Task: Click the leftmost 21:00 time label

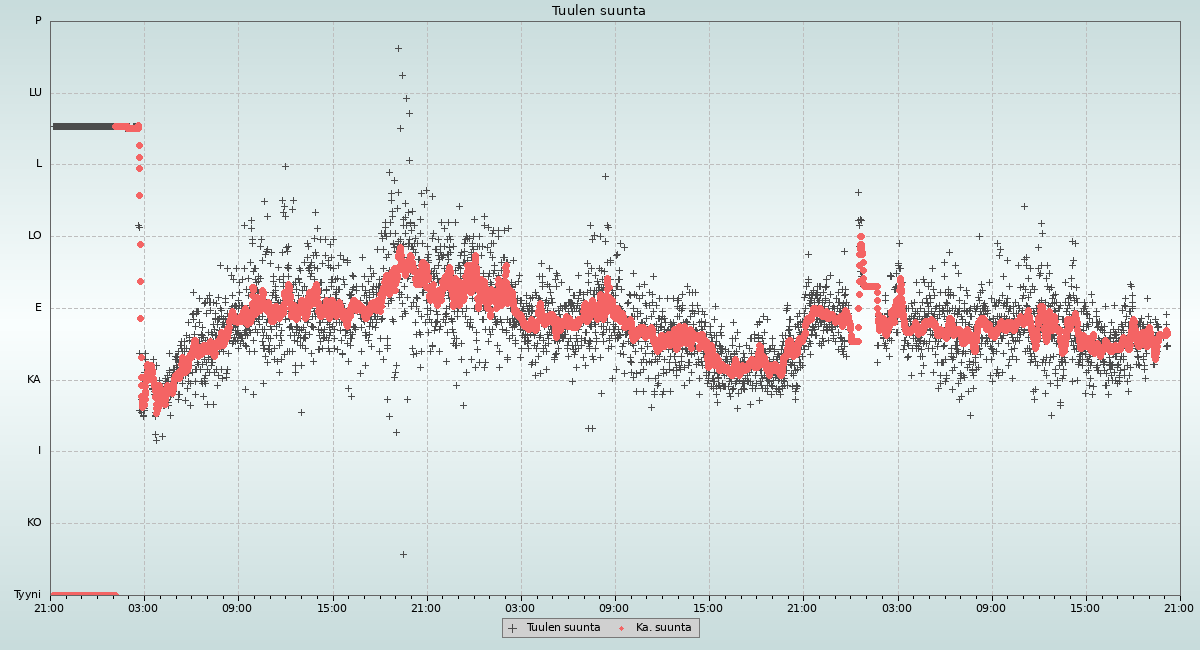Action: tap(49, 607)
